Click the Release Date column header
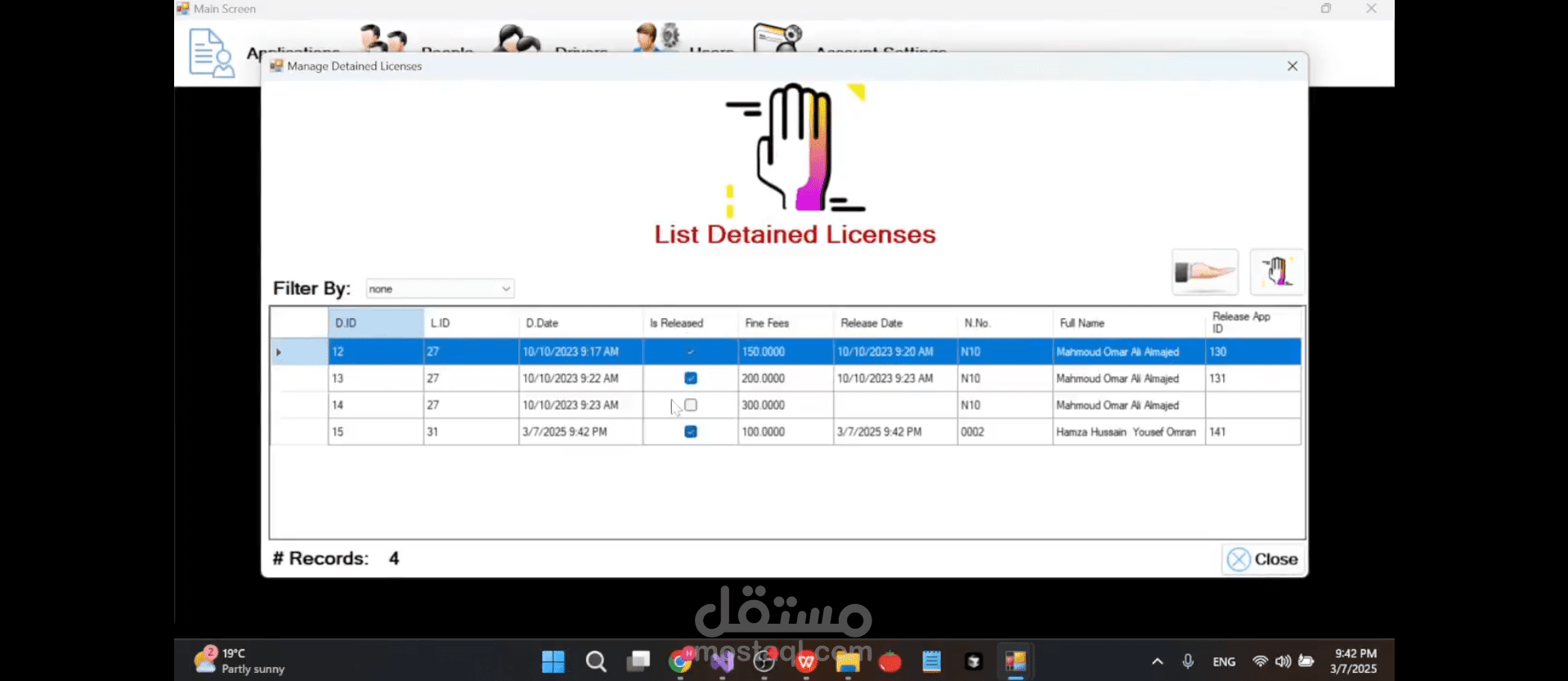Image resolution: width=1568 pixels, height=681 pixels. tap(894, 323)
